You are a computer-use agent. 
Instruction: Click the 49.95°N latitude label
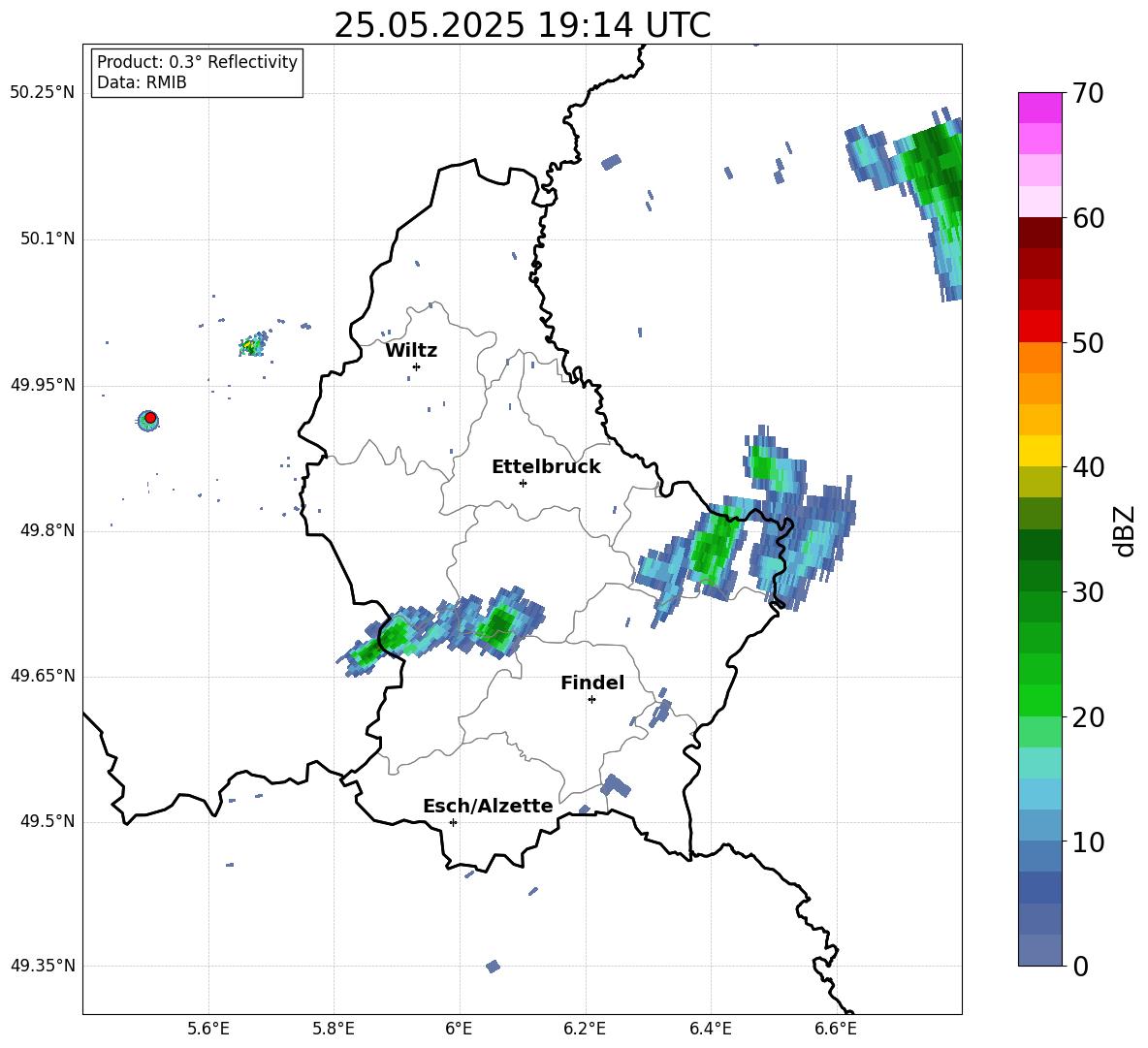[43, 385]
